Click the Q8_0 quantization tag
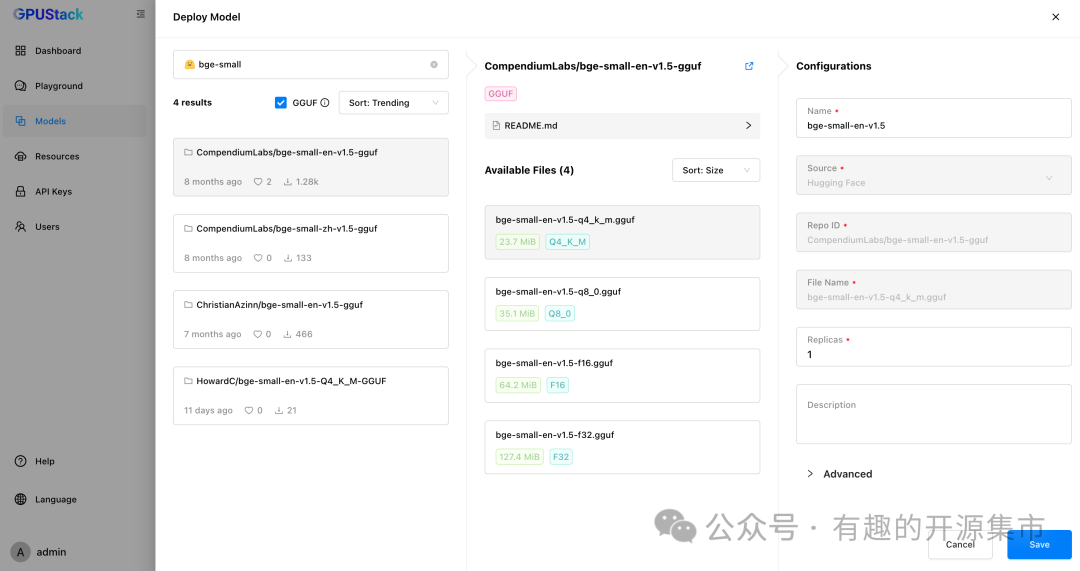Image resolution: width=1080 pixels, height=571 pixels. pos(559,313)
